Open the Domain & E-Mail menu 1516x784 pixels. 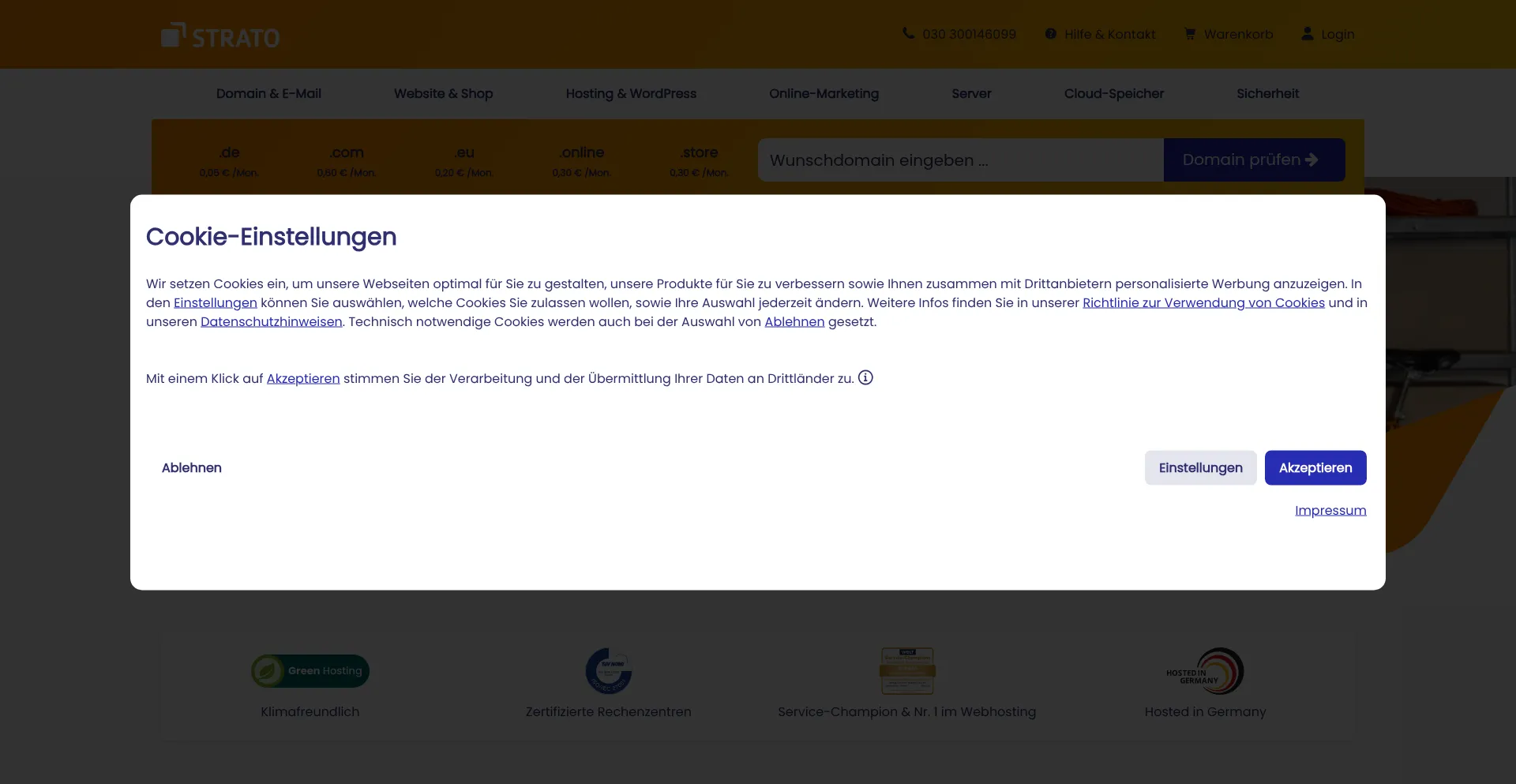point(268,94)
